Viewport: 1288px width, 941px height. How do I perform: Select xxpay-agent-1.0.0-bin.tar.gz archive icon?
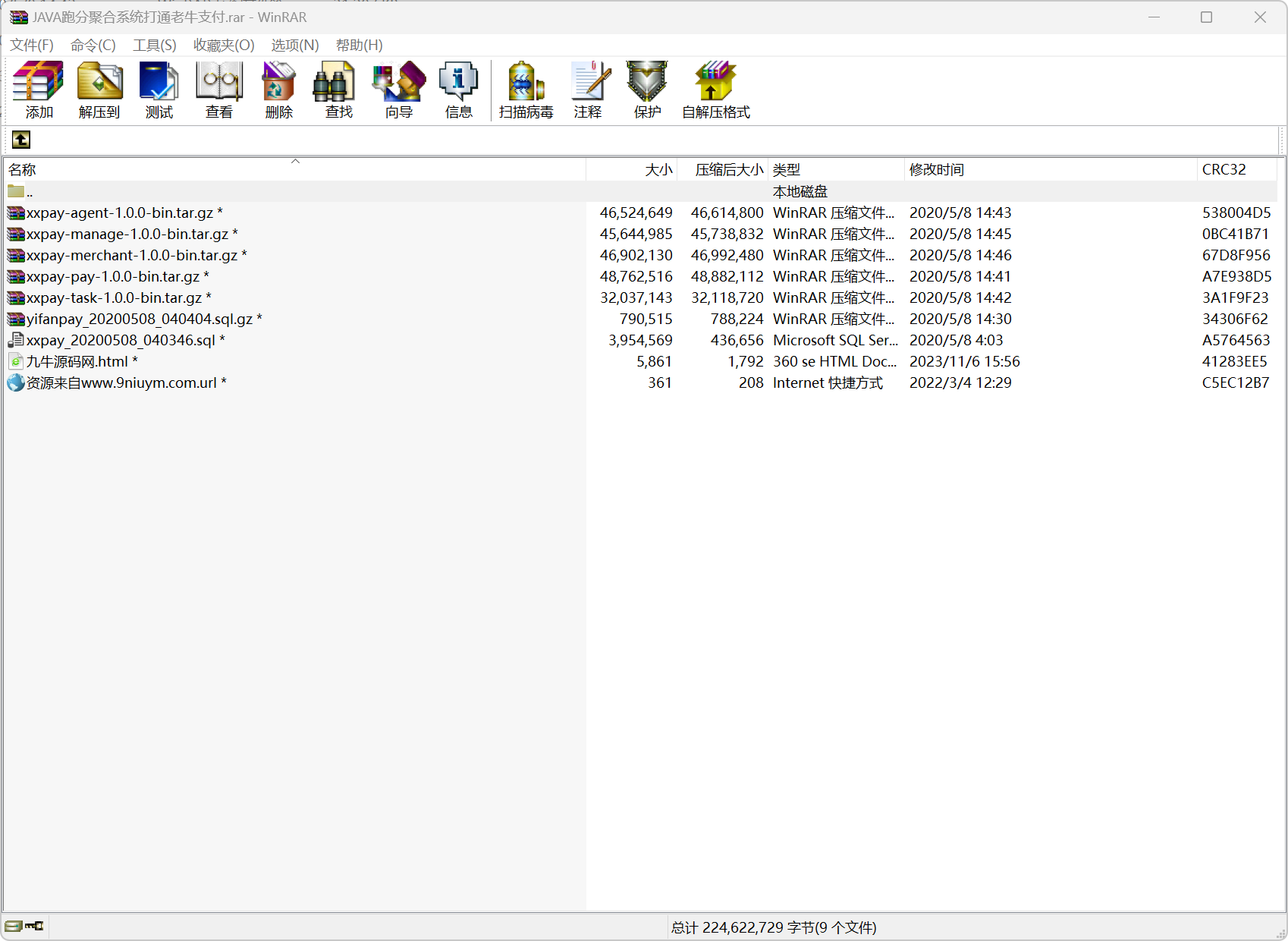point(16,212)
